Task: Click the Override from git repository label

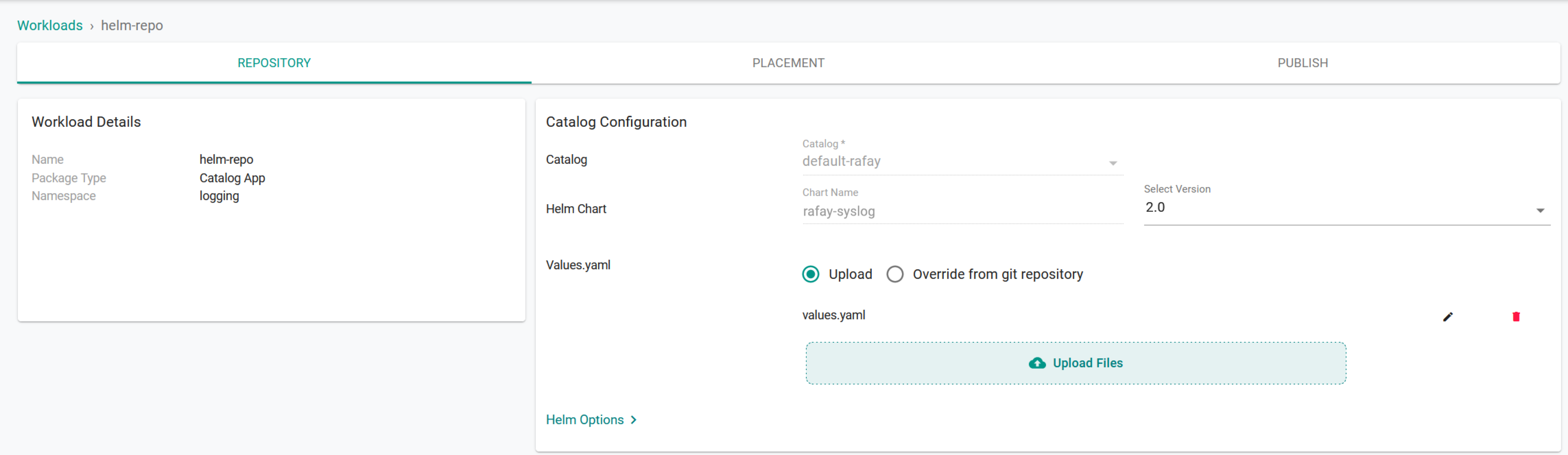Action: point(997,274)
